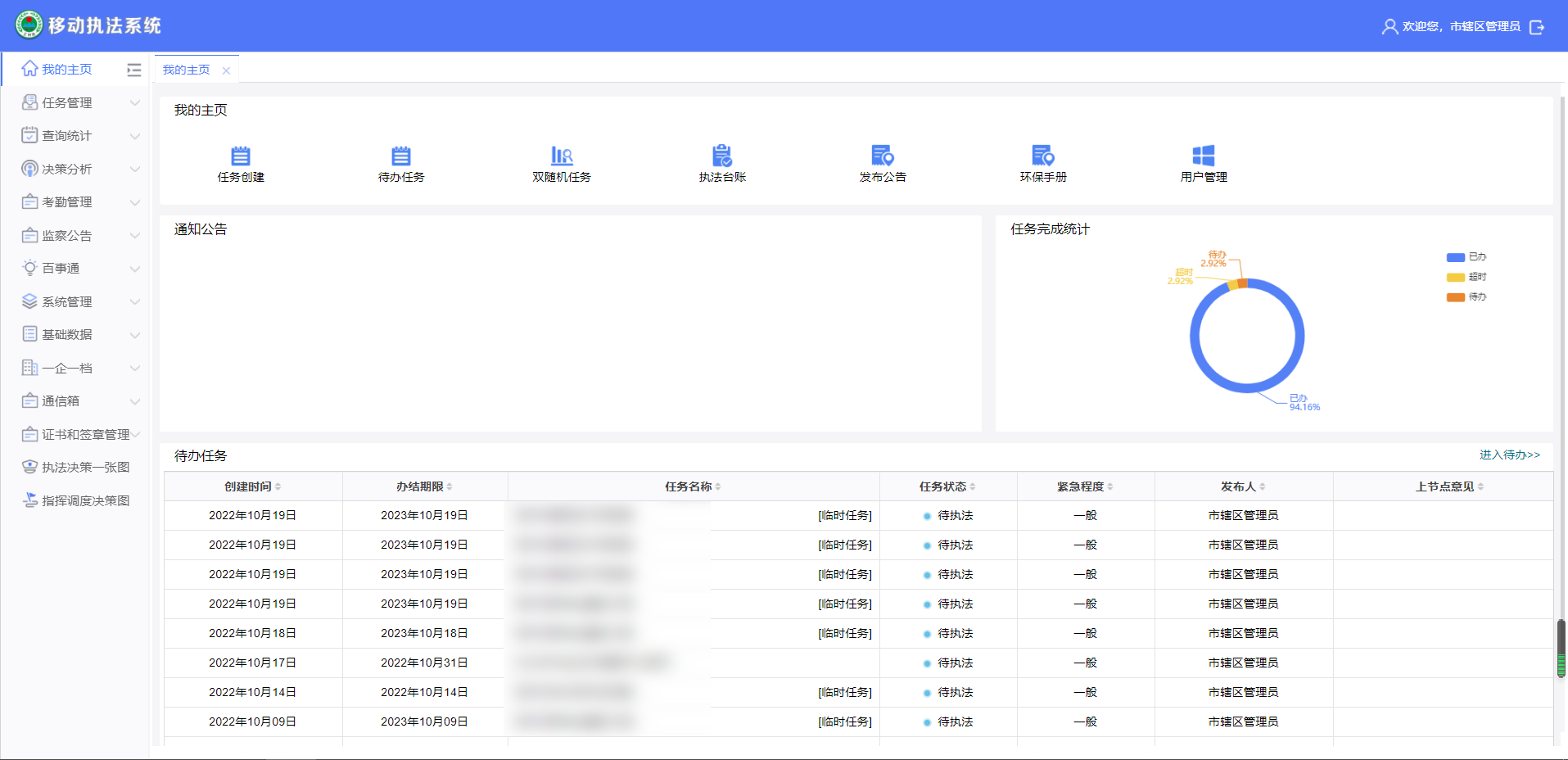Screen dimensions: 1568x760
Task: Close the 我的主页 tab
Action: [226, 71]
